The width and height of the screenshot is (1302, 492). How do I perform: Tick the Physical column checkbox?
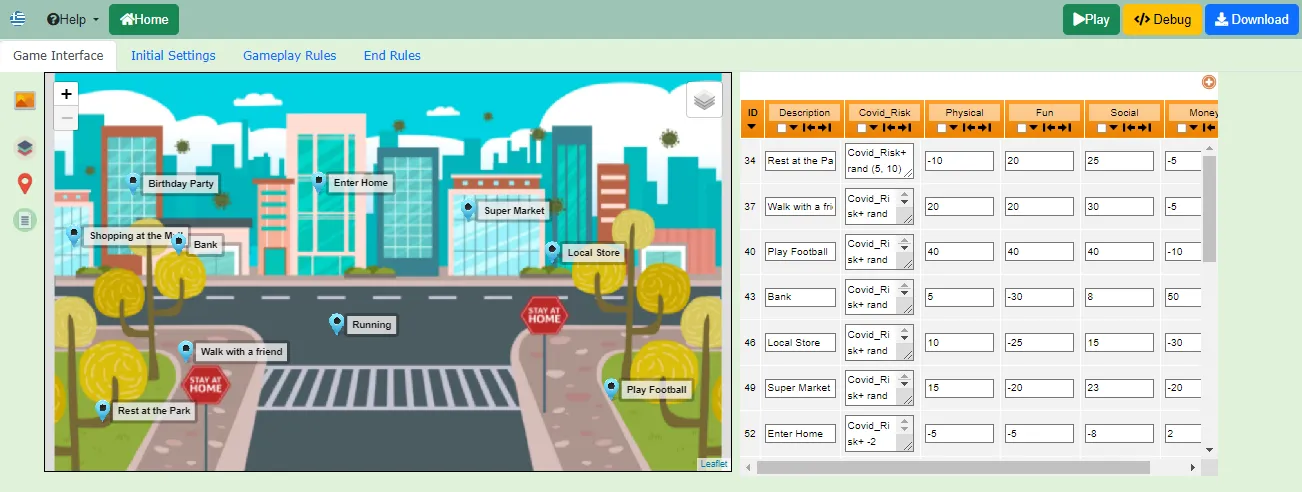(942, 128)
